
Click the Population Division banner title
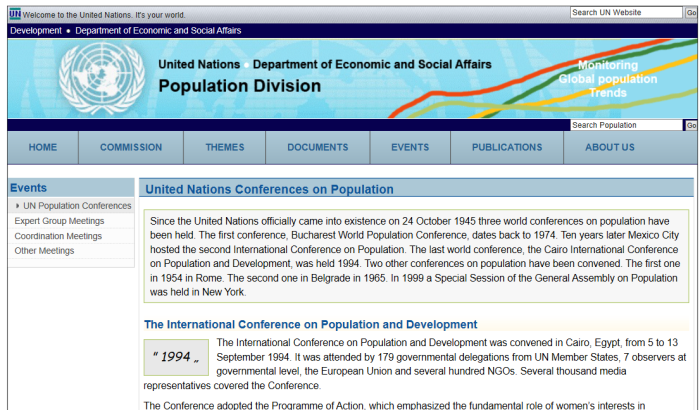pos(239,86)
